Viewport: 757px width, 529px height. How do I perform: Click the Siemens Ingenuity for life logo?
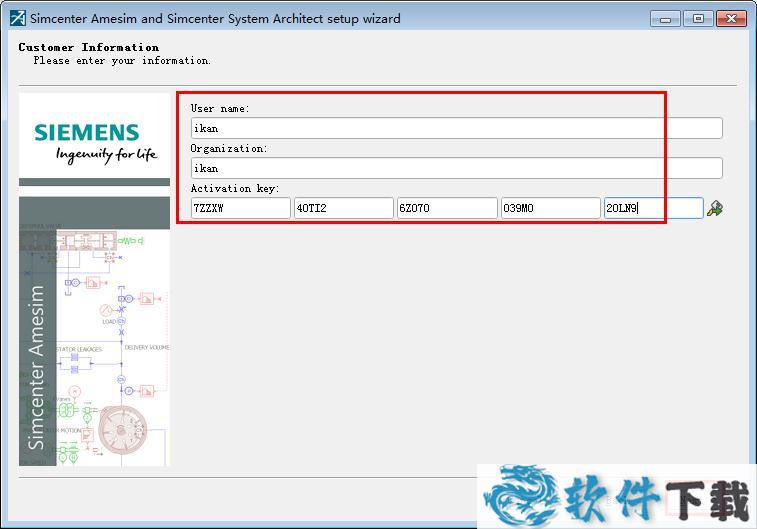tap(95, 142)
